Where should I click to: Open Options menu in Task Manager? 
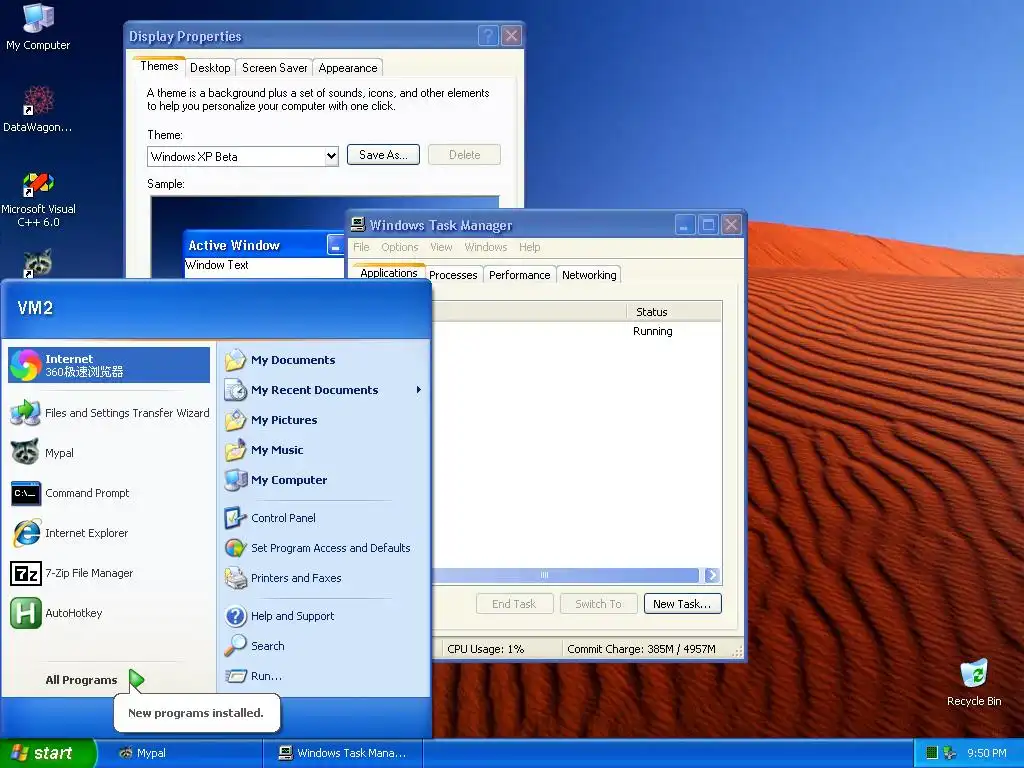pos(400,247)
